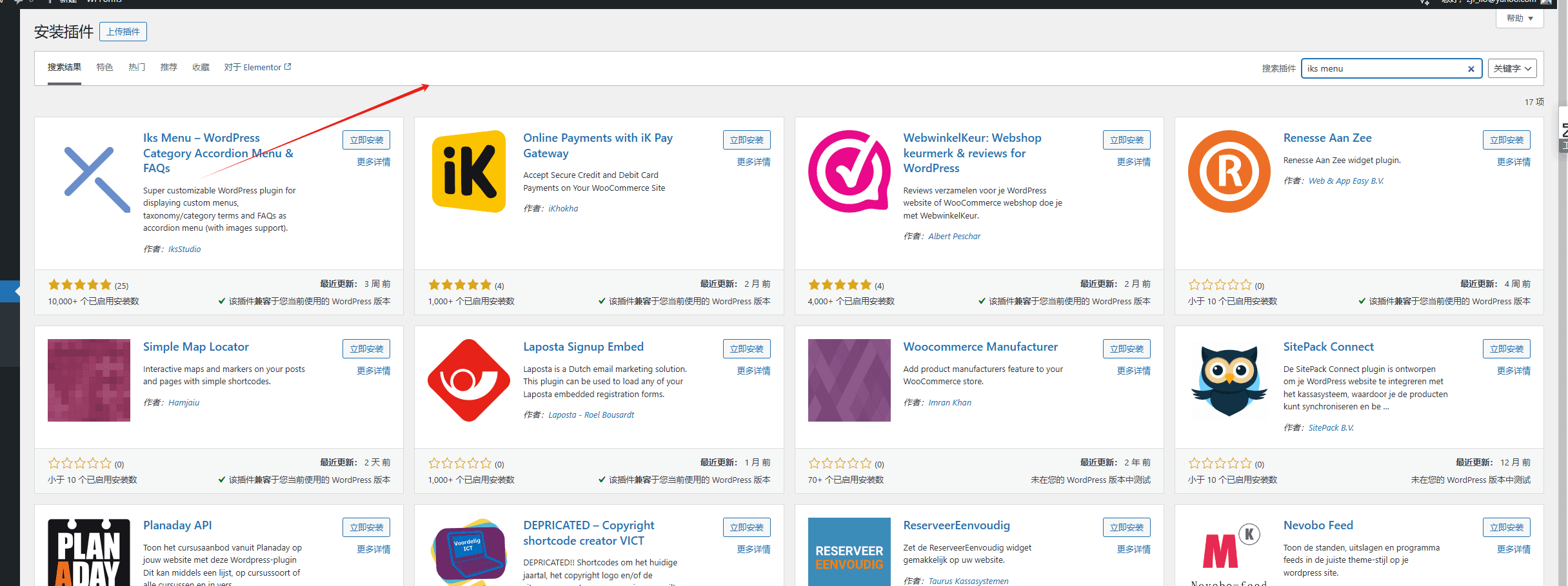Image resolution: width=1568 pixels, height=586 pixels.
Task: Click the Laposta red diamond logo
Action: coord(469,380)
